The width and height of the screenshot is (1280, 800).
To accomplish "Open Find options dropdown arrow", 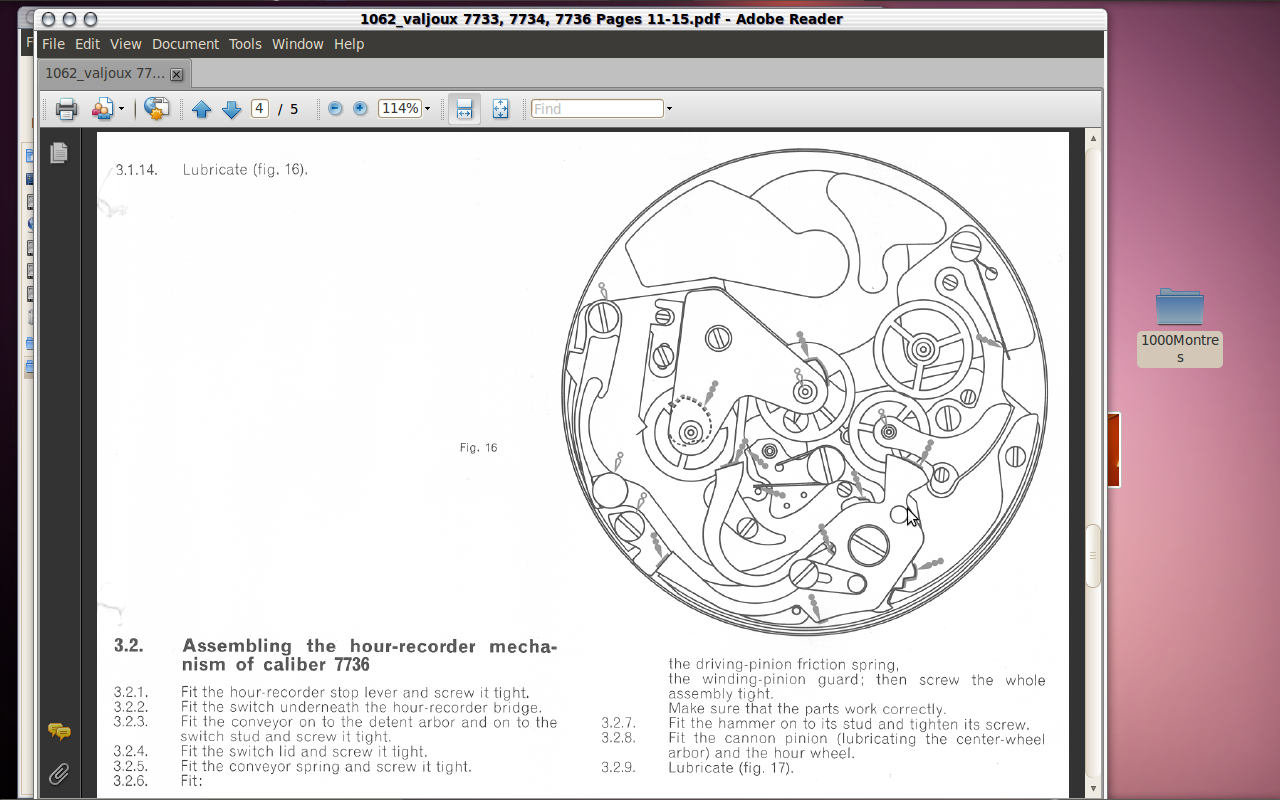I will [669, 109].
